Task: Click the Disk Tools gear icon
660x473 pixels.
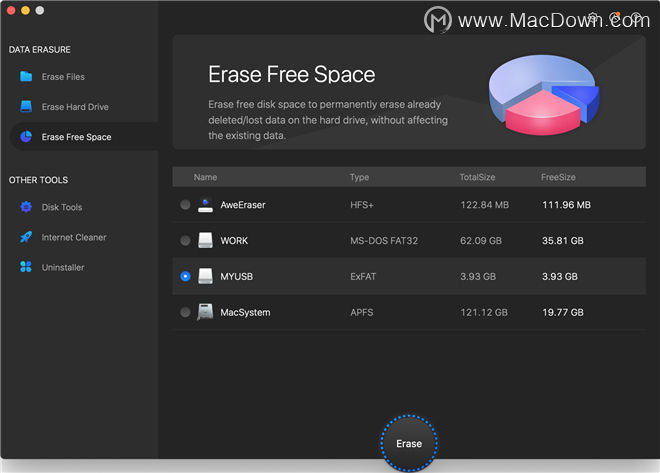Action: tap(26, 207)
